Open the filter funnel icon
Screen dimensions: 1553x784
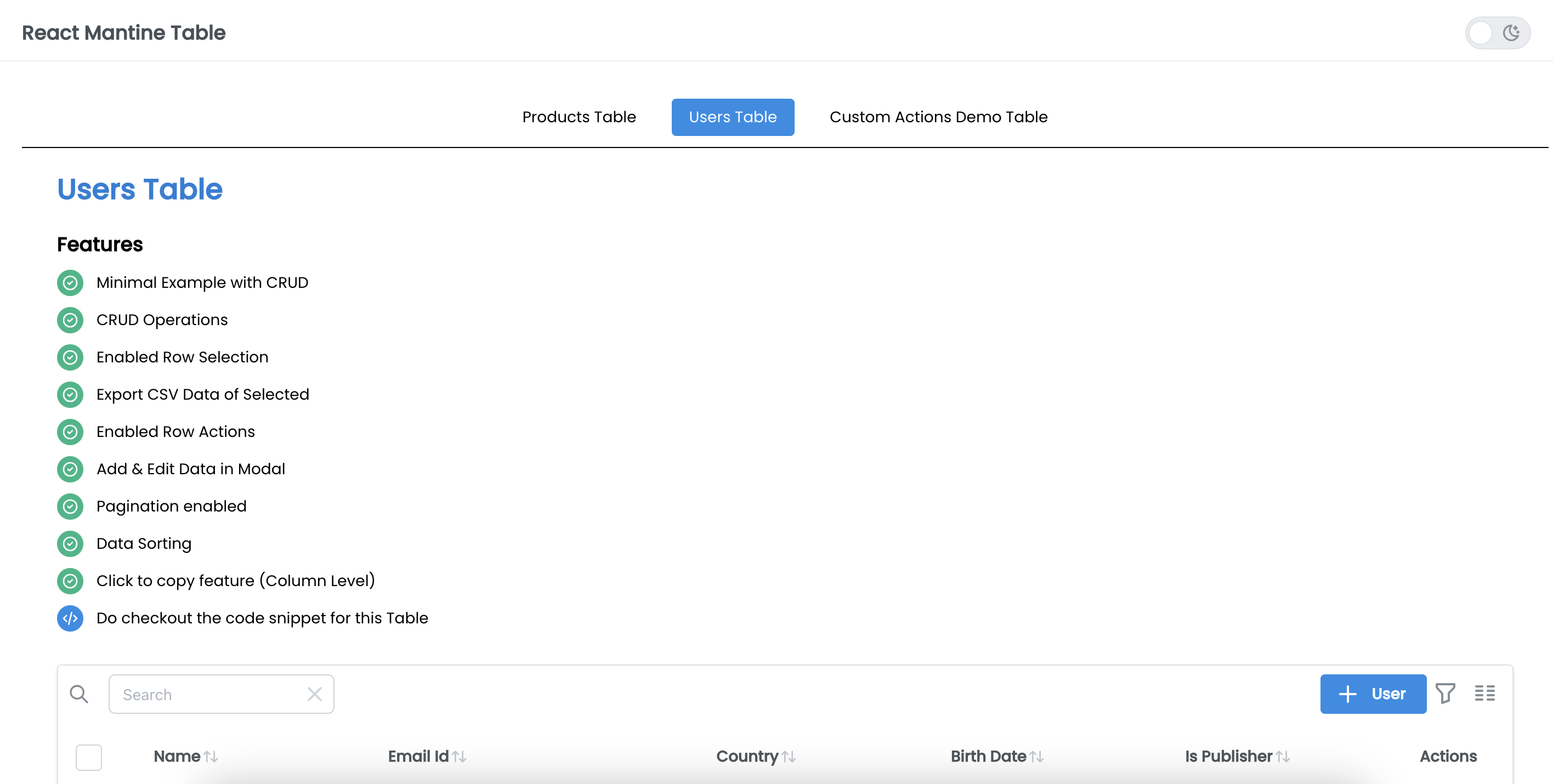click(1445, 694)
